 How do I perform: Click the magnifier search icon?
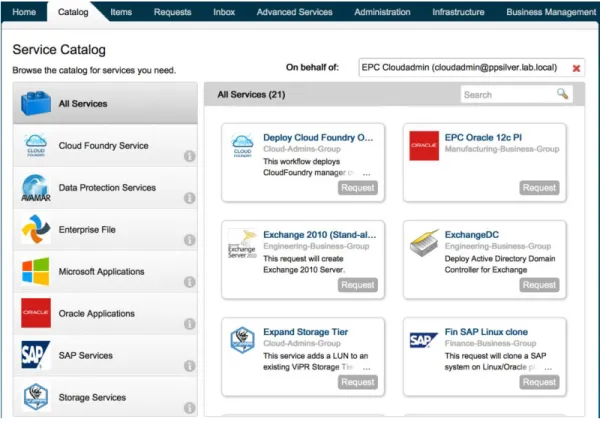[x=562, y=94]
